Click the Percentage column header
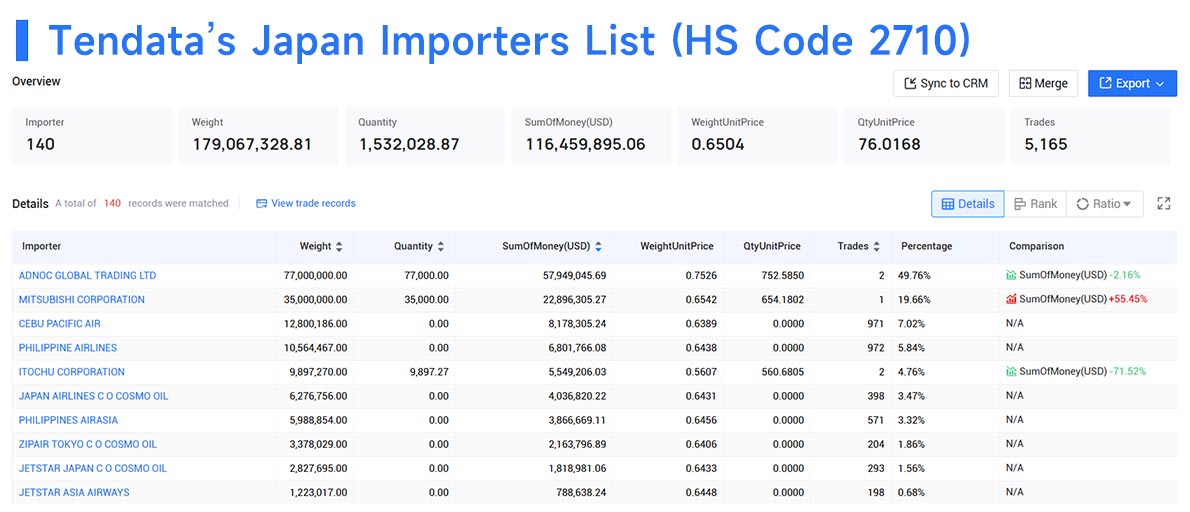This screenshot has height=512, width=1190. tap(927, 247)
